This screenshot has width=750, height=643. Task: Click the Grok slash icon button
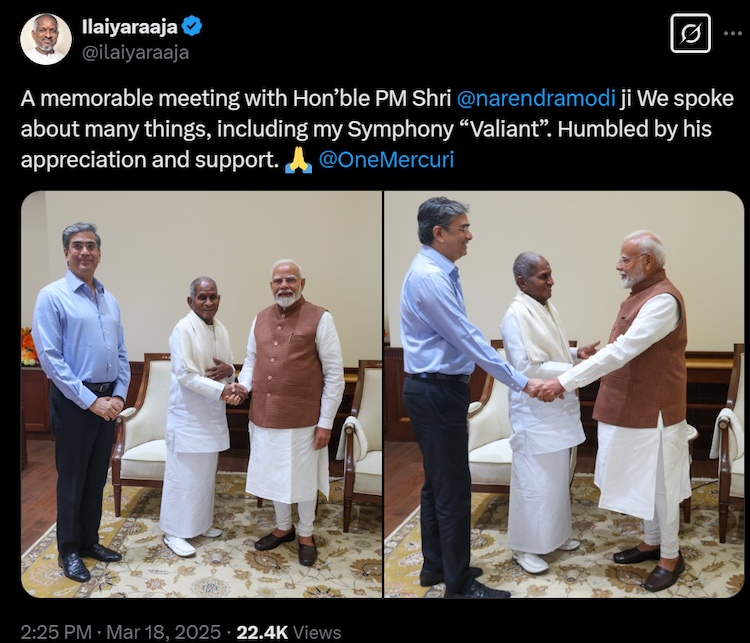[x=690, y=33]
